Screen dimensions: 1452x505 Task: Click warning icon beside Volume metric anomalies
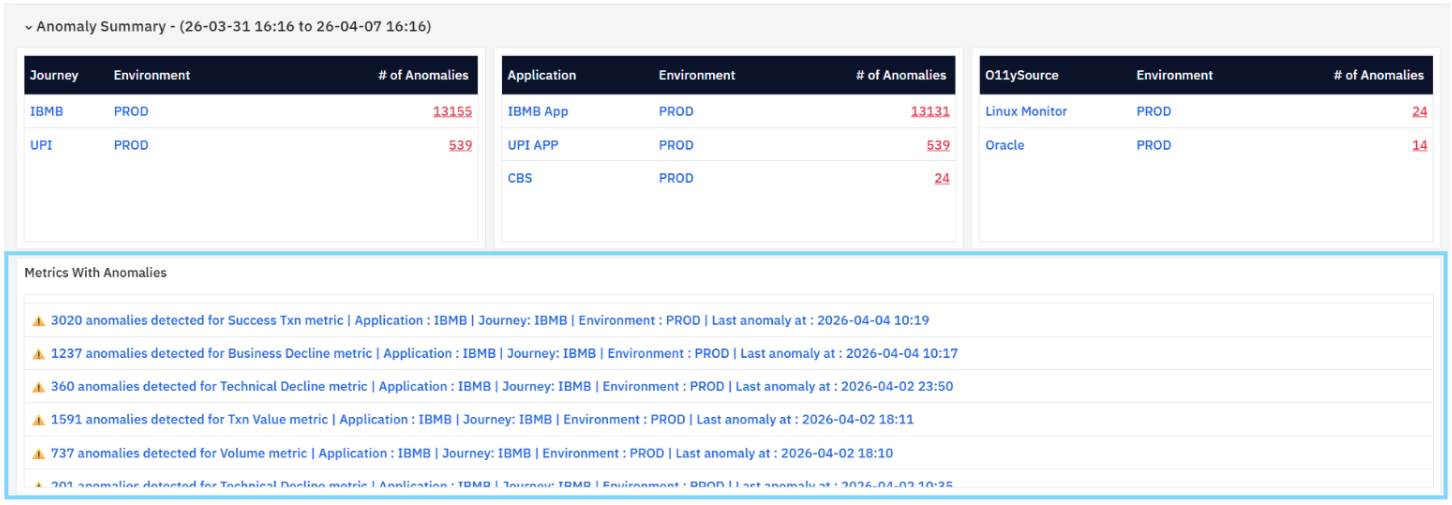pyautogui.click(x=39, y=454)
